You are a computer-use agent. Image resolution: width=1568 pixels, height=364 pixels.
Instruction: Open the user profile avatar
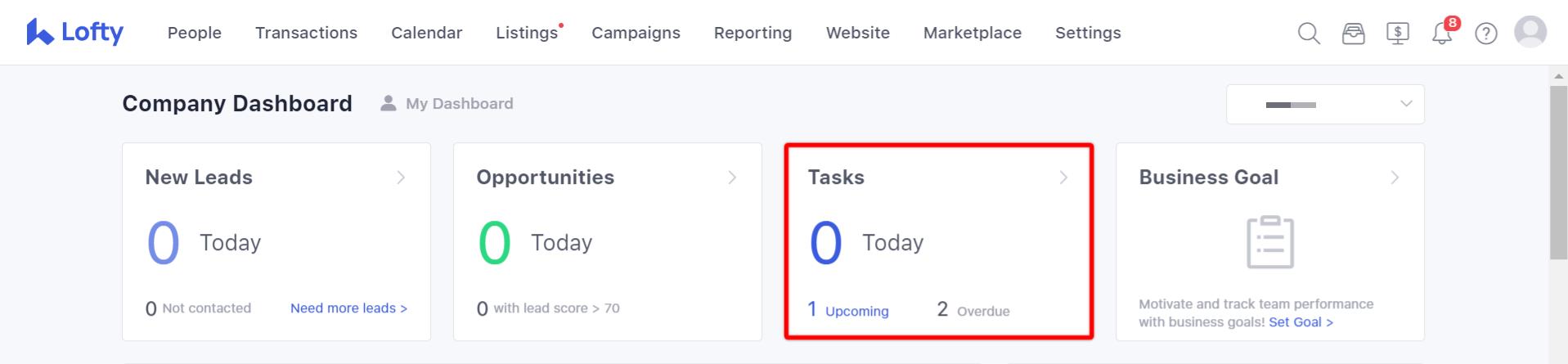[1530, 32]
